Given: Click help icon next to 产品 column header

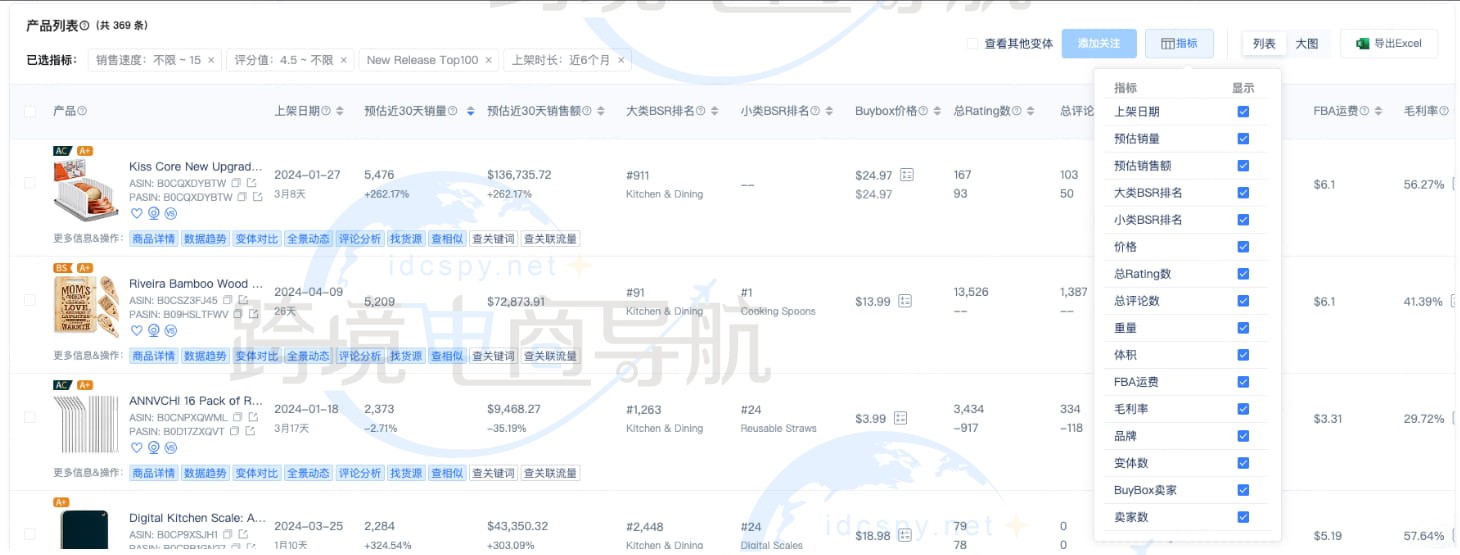Looking at the screenshot, I should click(82, 111).
